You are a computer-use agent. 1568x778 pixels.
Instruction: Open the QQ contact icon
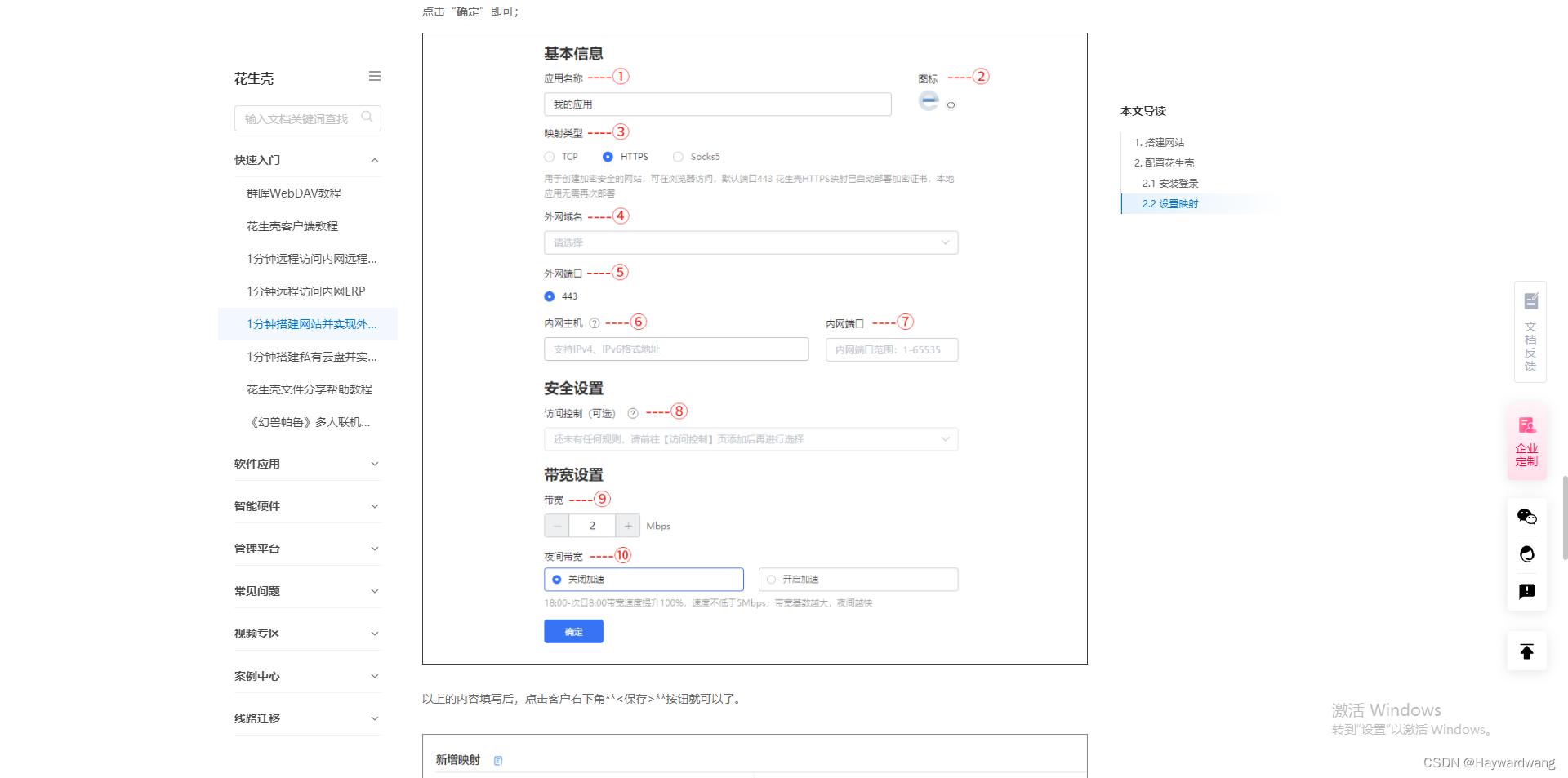[1526, 554]
